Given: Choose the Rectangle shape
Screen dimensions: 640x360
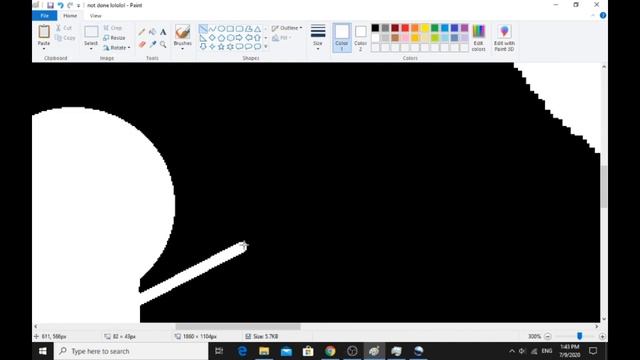Looking at the screenshot, I should click(x=230, y=29).
